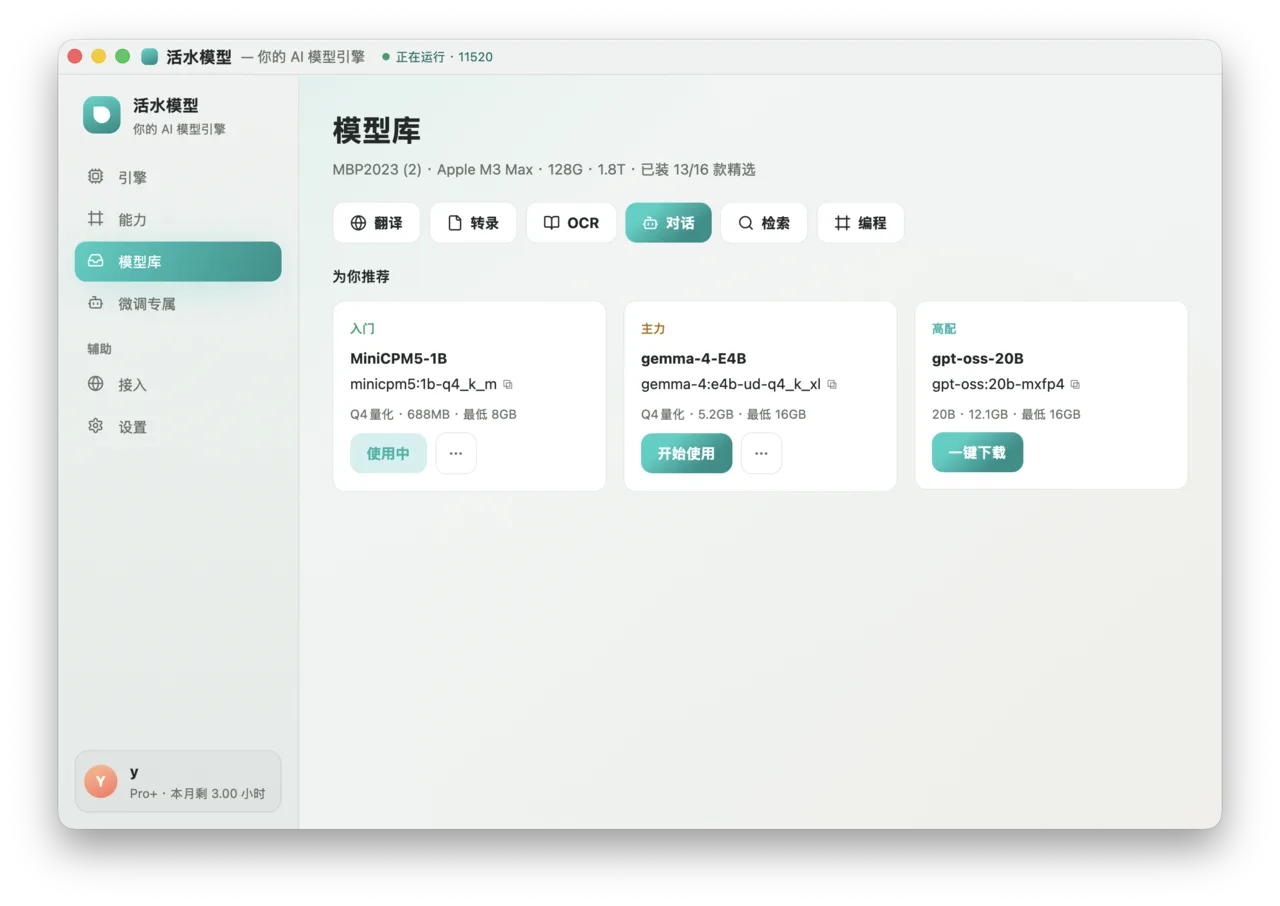
Task: Select the 编程 category tab
Action: (x=861, y=223)
